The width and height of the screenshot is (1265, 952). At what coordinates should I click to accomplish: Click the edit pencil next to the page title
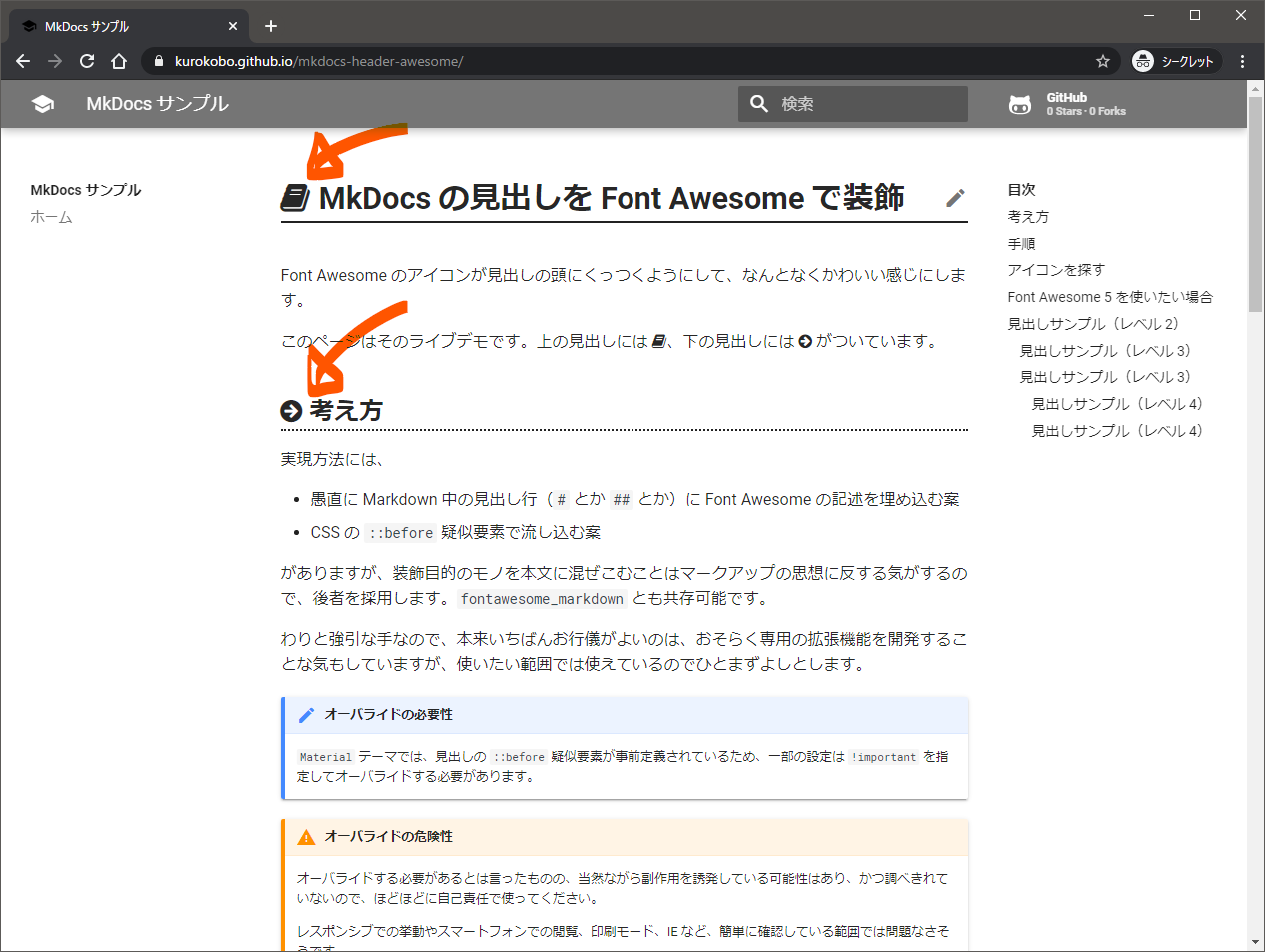point(955,198)
